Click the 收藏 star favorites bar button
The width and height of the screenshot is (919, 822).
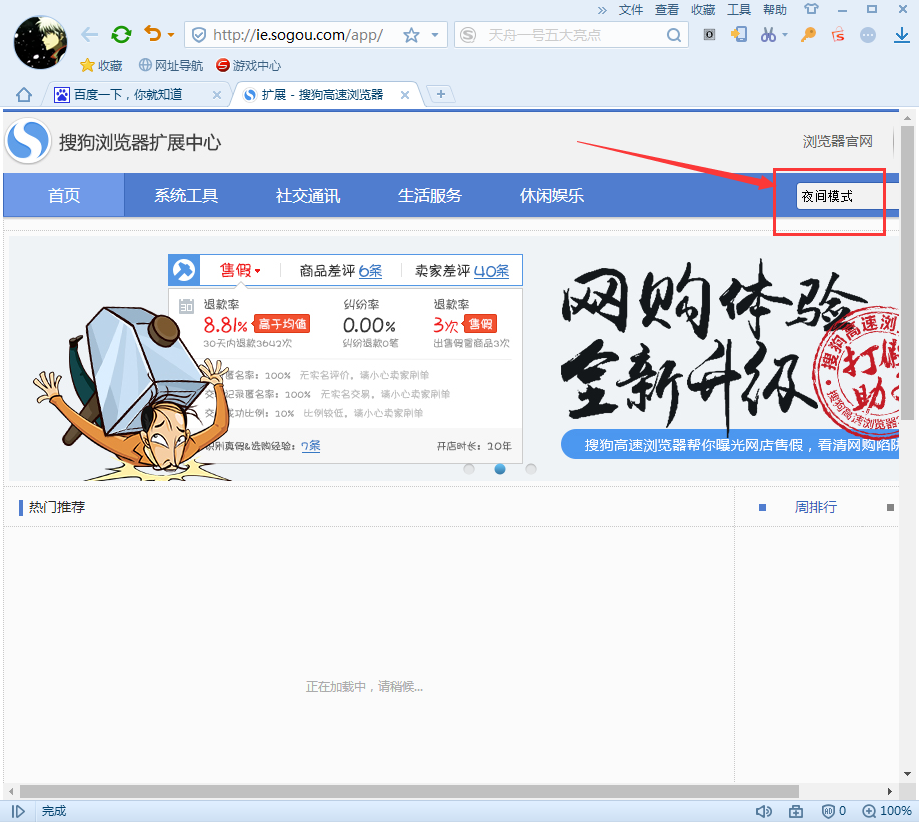(x=101, y=65)
